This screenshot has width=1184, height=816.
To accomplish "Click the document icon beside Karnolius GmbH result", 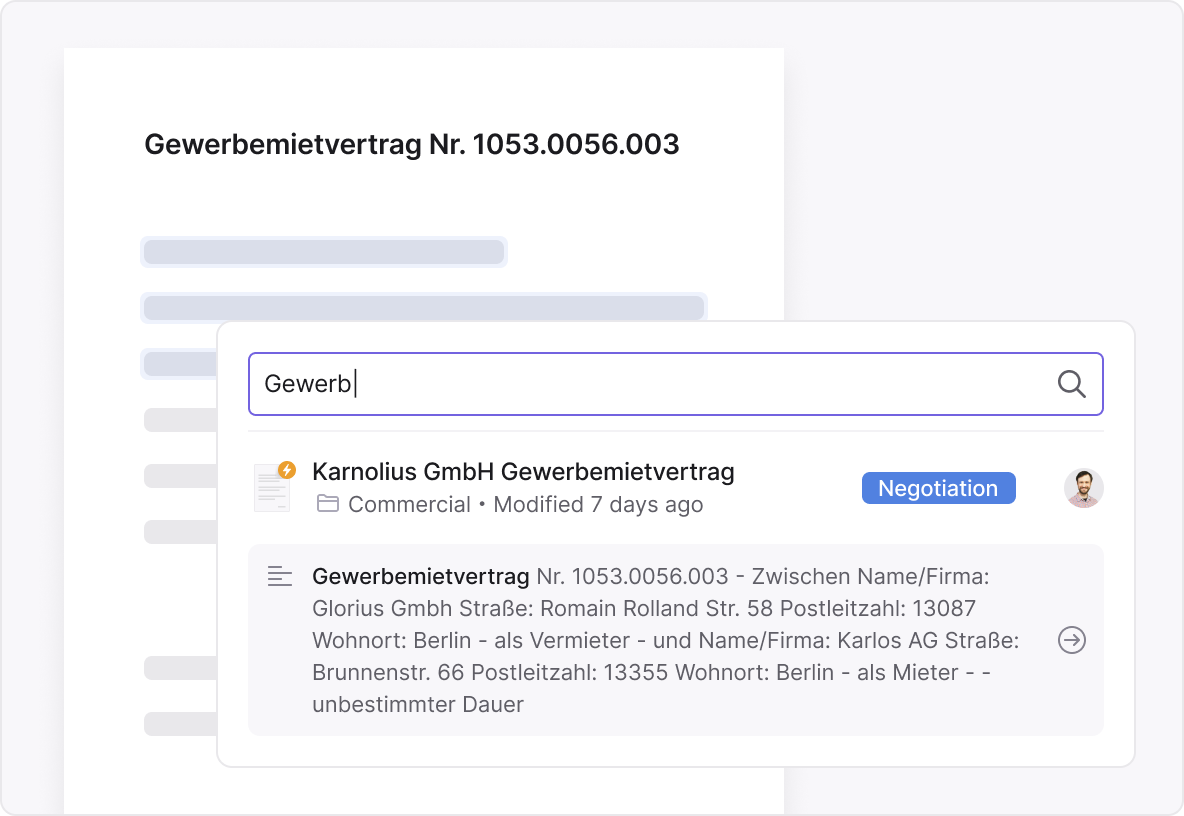I will [x=271, y=489].
